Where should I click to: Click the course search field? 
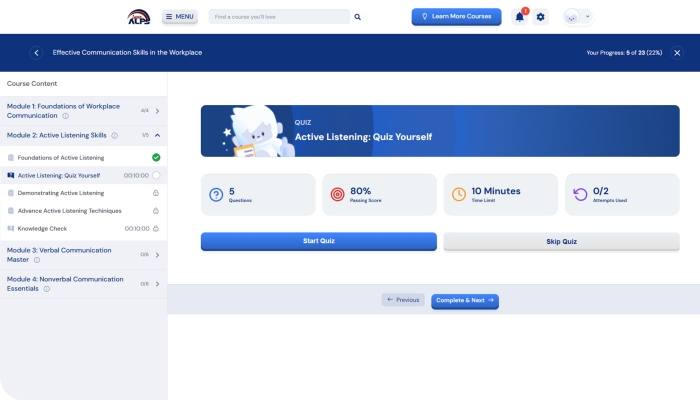click(x=278, y=17)
